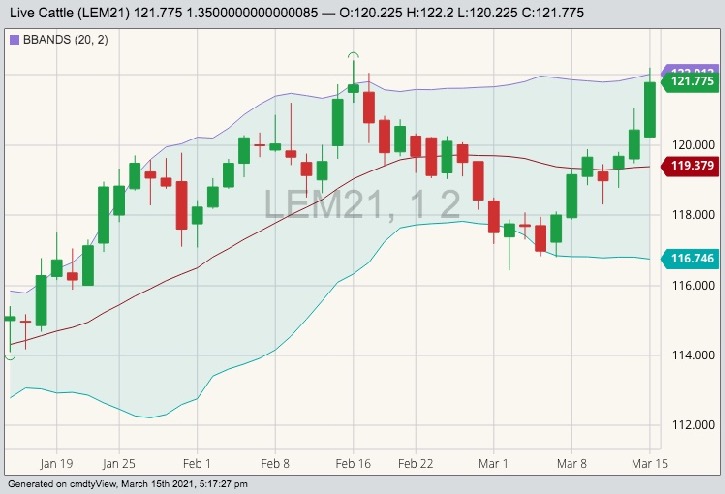Image resolution: width=725 pixels, height=494 pixels.
Task: Click the 114.000 price axis label
Action: [x=693, y=355]
